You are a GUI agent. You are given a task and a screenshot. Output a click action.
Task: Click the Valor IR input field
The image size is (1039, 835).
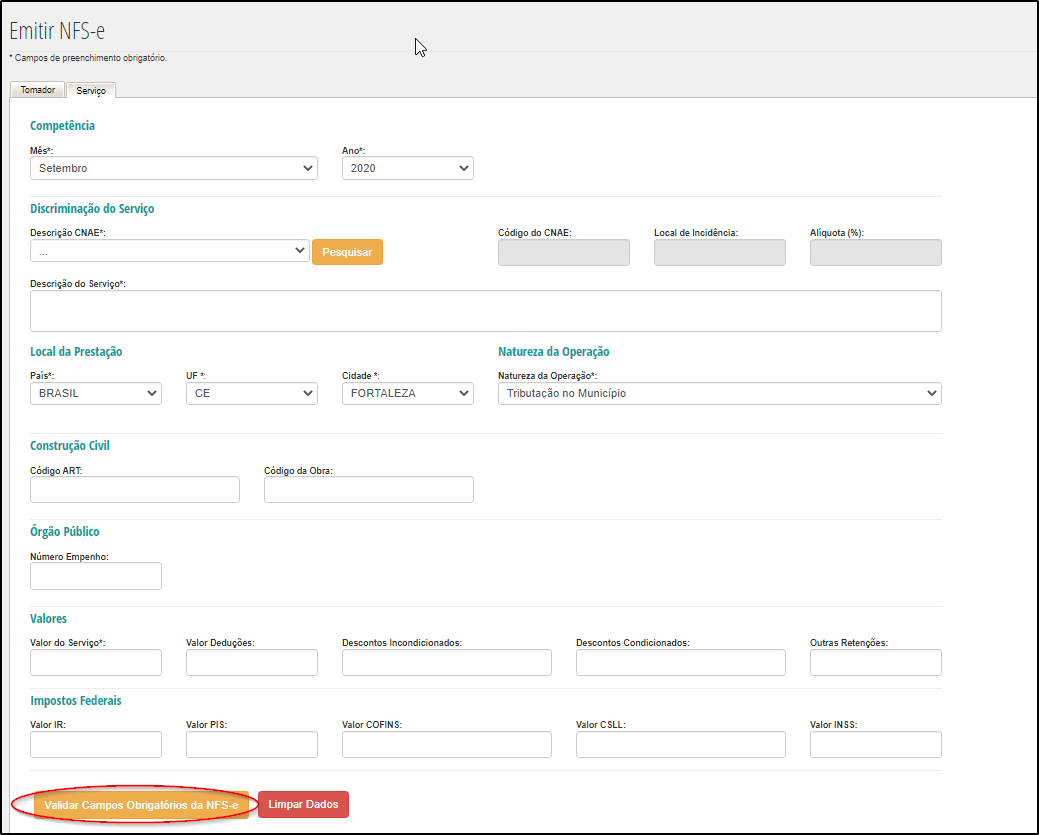coord(95,745)
